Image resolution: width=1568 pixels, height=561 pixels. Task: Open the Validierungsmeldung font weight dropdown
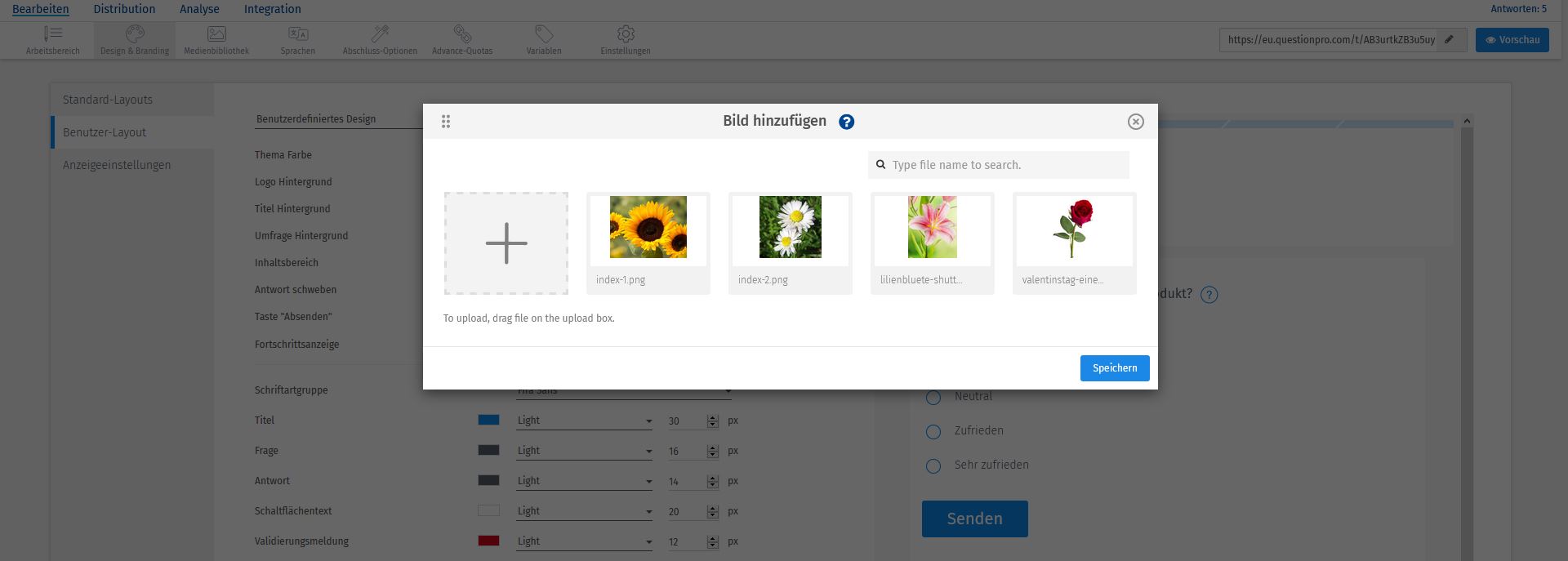pos(585,541)
